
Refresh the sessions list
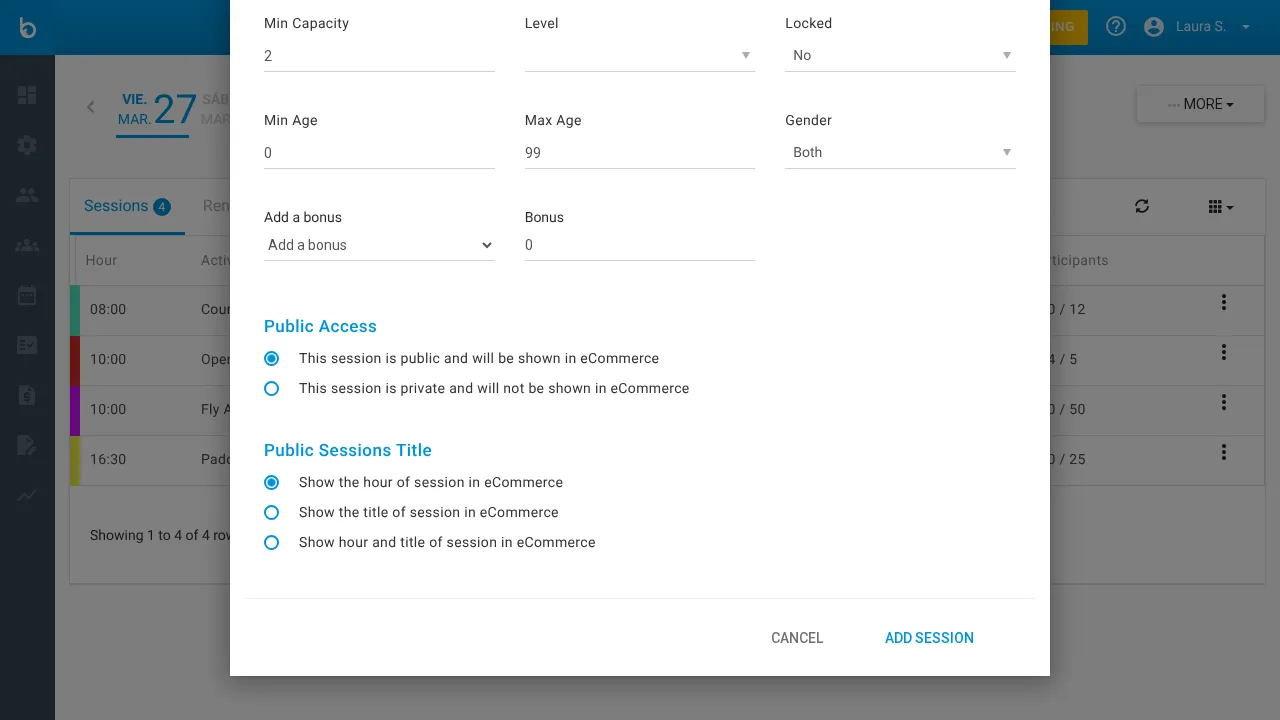[x=1142, y=206]
